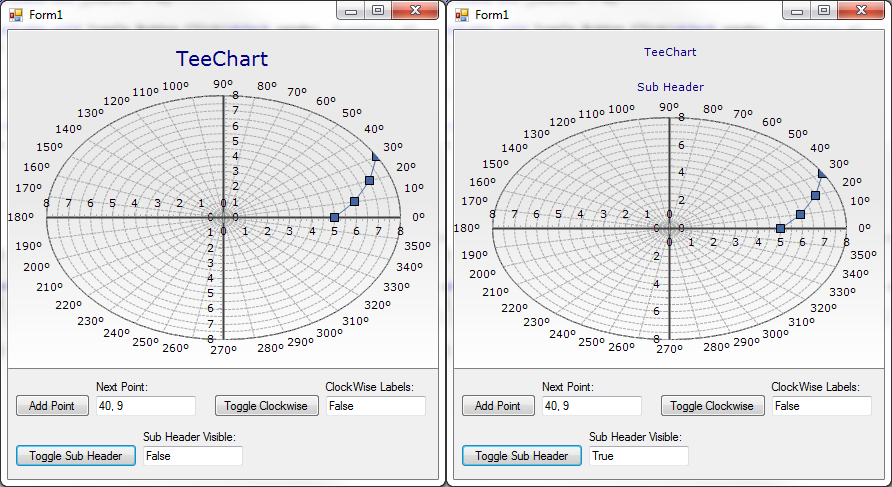This screenshot has width=892, height=487.
Task: Click Add Point in left Form1 window
Action: pos(52,406)
